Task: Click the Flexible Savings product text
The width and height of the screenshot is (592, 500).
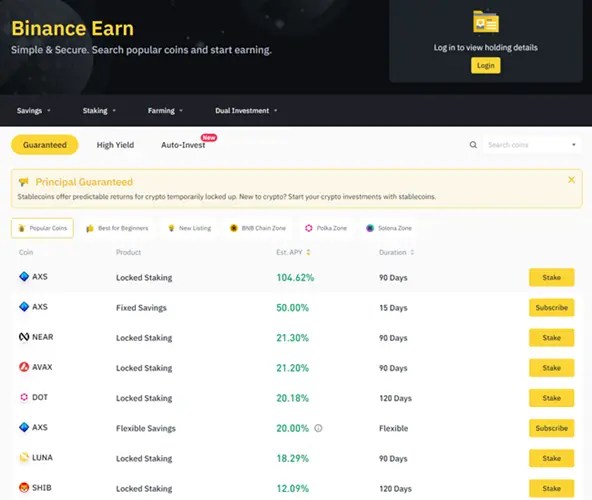Action: pos(146,428)
